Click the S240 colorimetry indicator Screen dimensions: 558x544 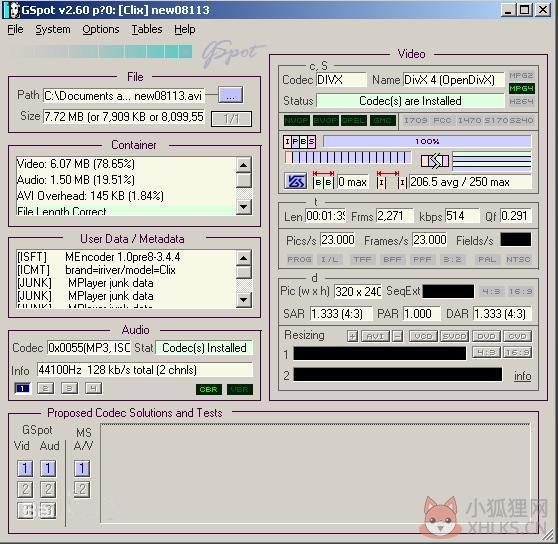(521, 121)
